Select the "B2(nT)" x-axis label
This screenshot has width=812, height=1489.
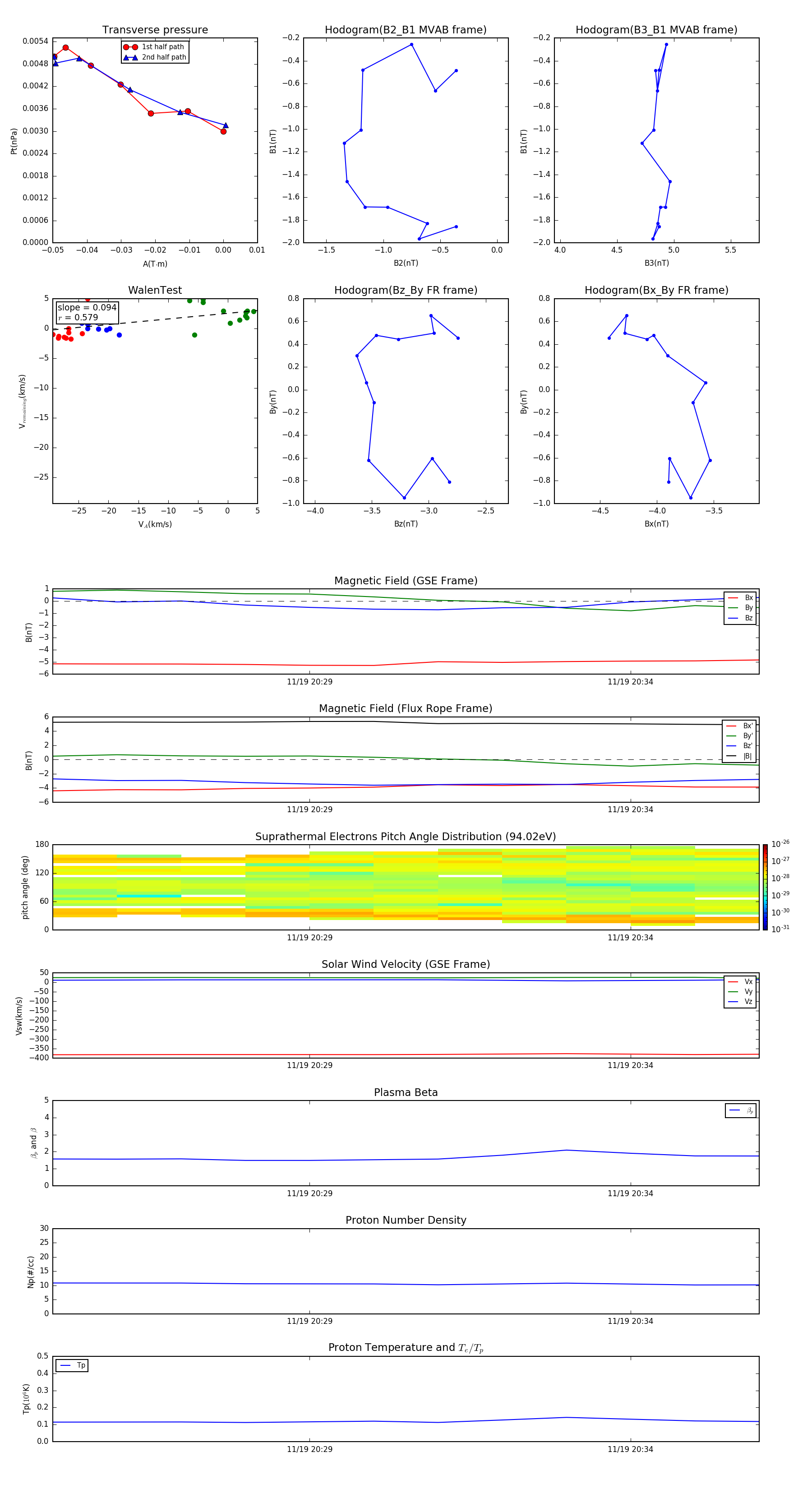[x=406, y=263]
